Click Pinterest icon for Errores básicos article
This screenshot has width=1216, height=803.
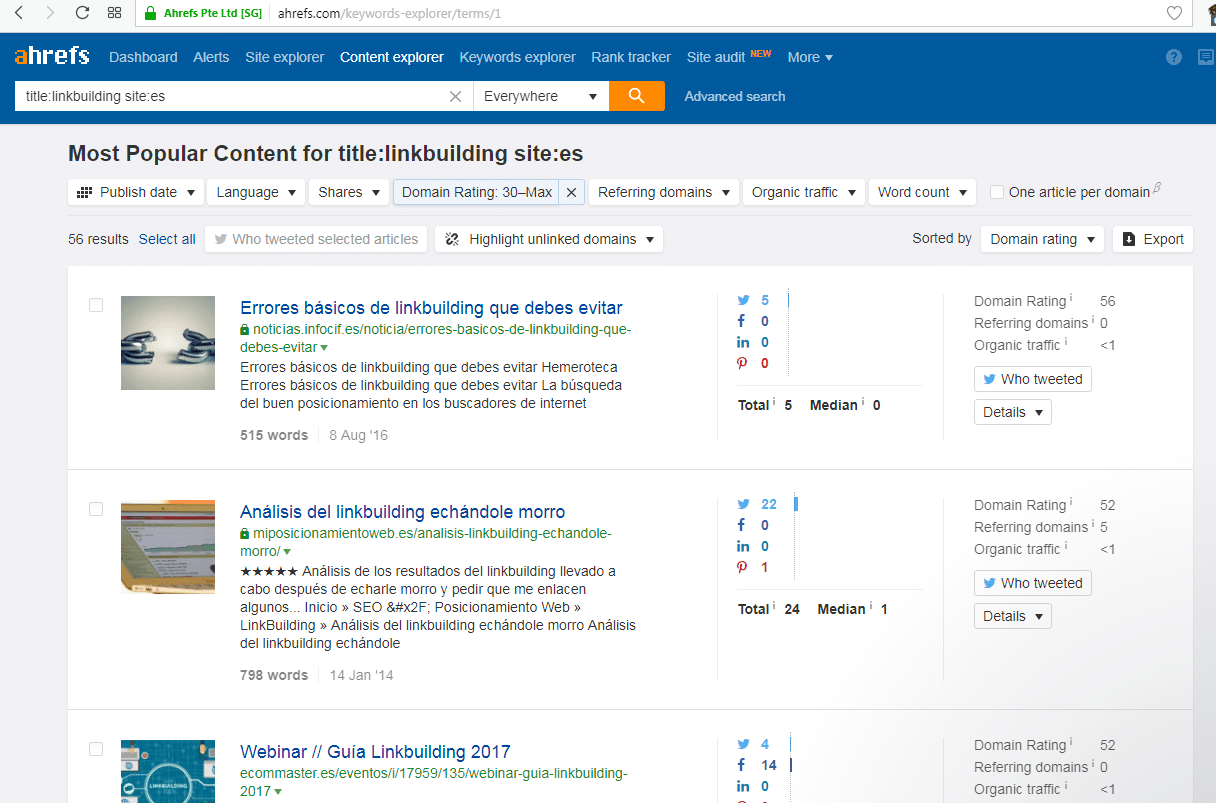(x=742, y=363)
